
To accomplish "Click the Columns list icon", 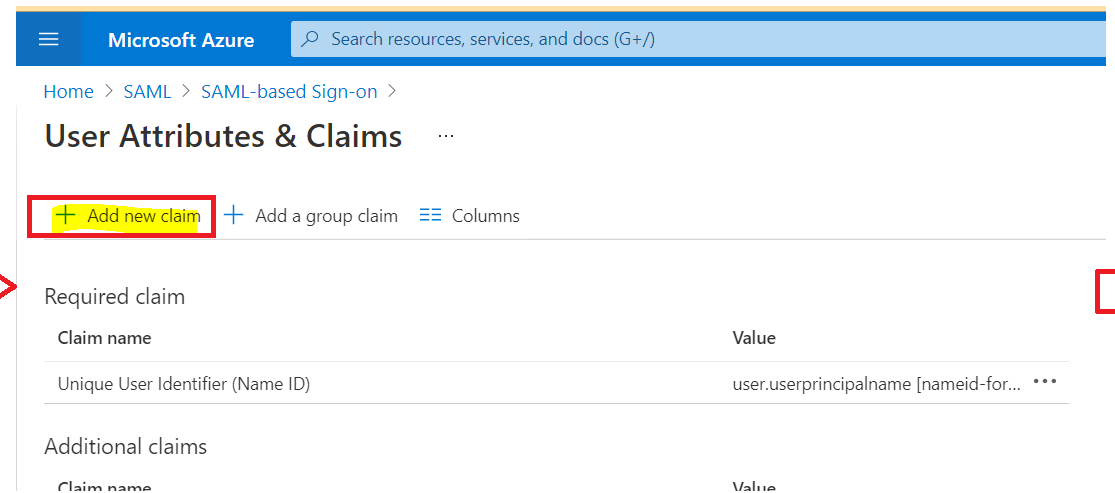I will 430,216.
